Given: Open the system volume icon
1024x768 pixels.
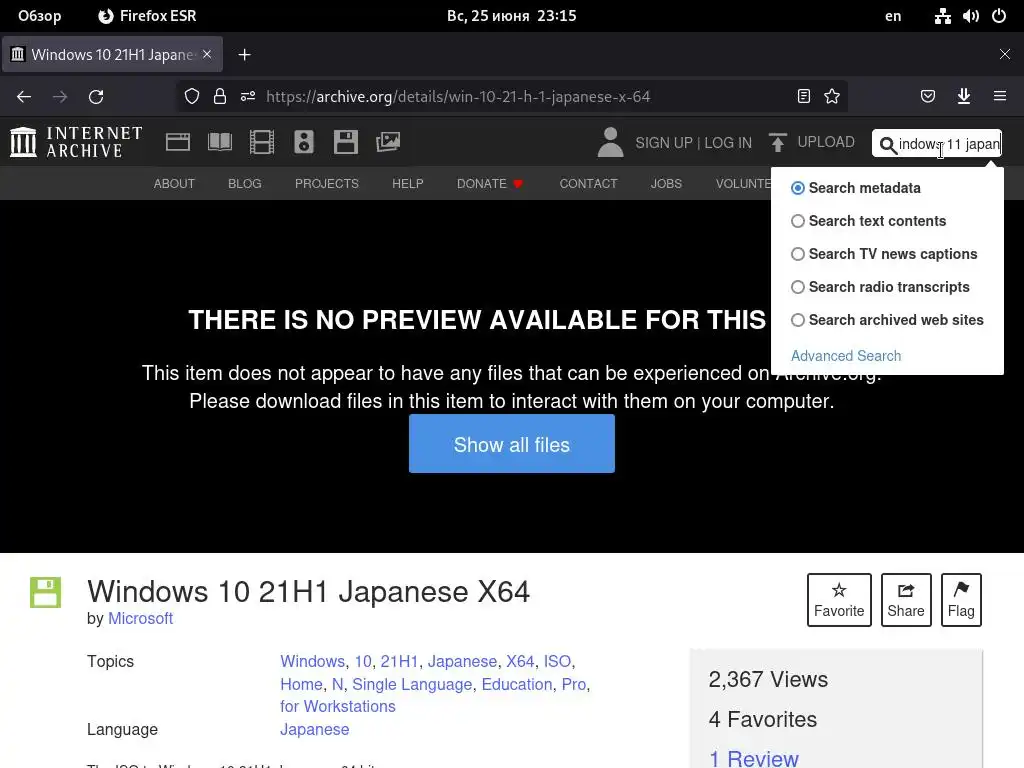Looking at the screenshot, I should click(971, 16).
